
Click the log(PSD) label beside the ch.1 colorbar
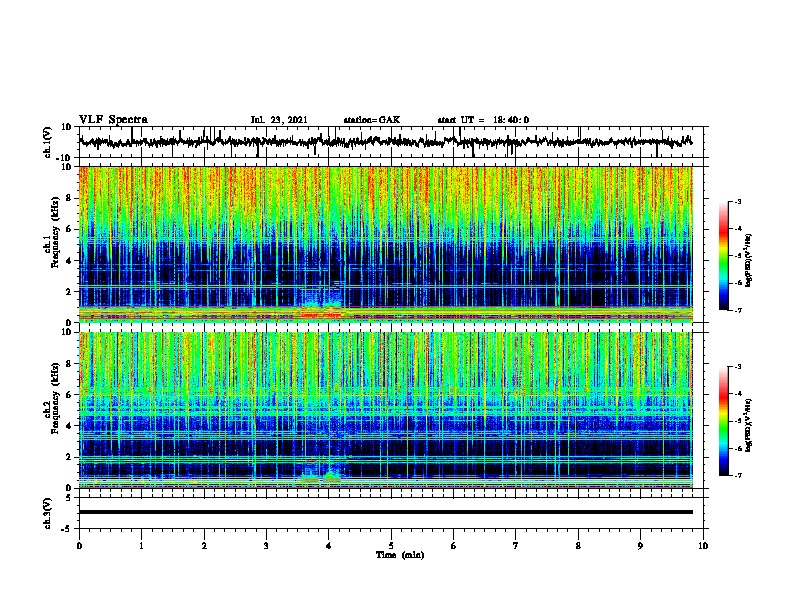click(x=748, y=260)
